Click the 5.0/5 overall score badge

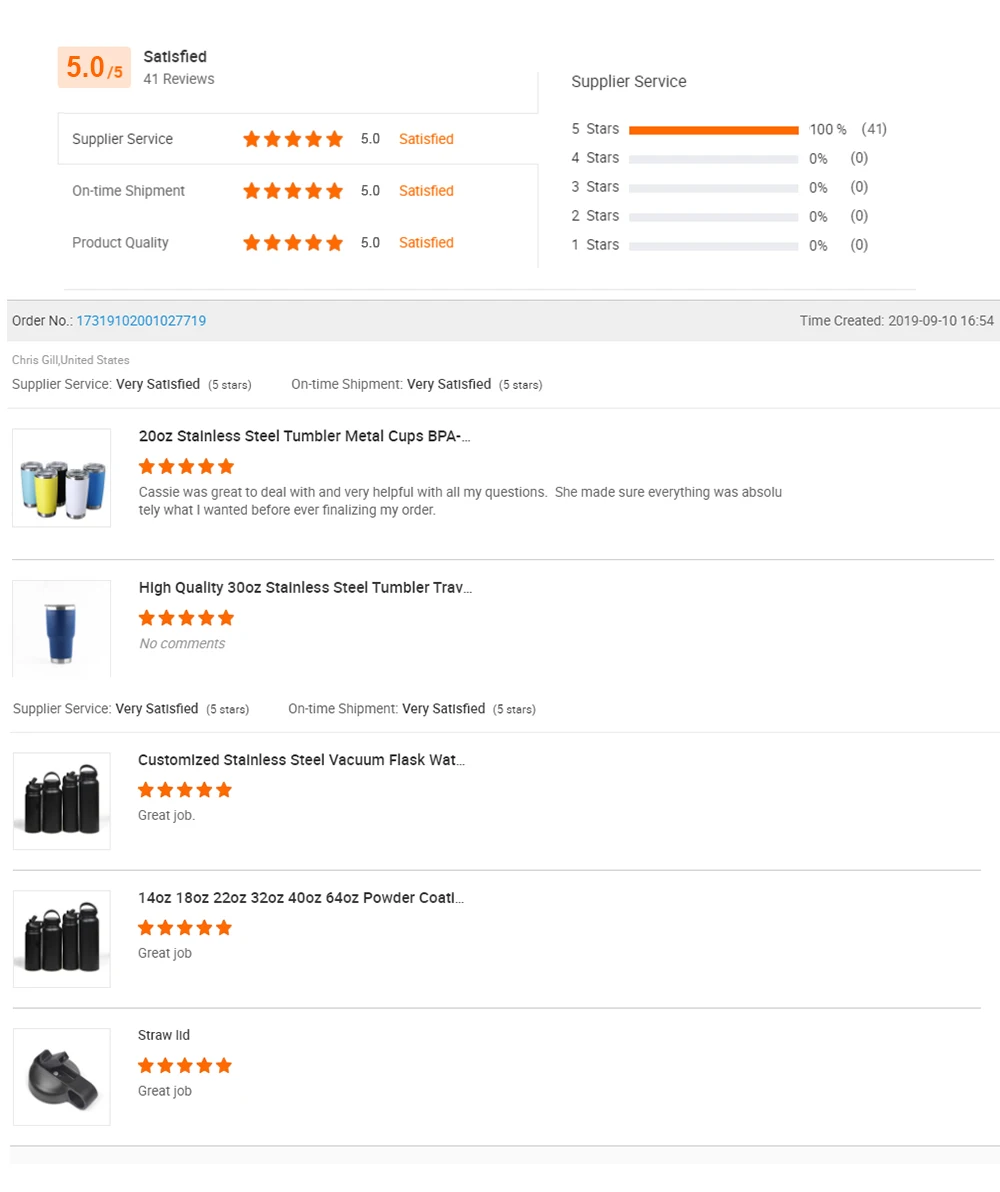coord(94,67)
